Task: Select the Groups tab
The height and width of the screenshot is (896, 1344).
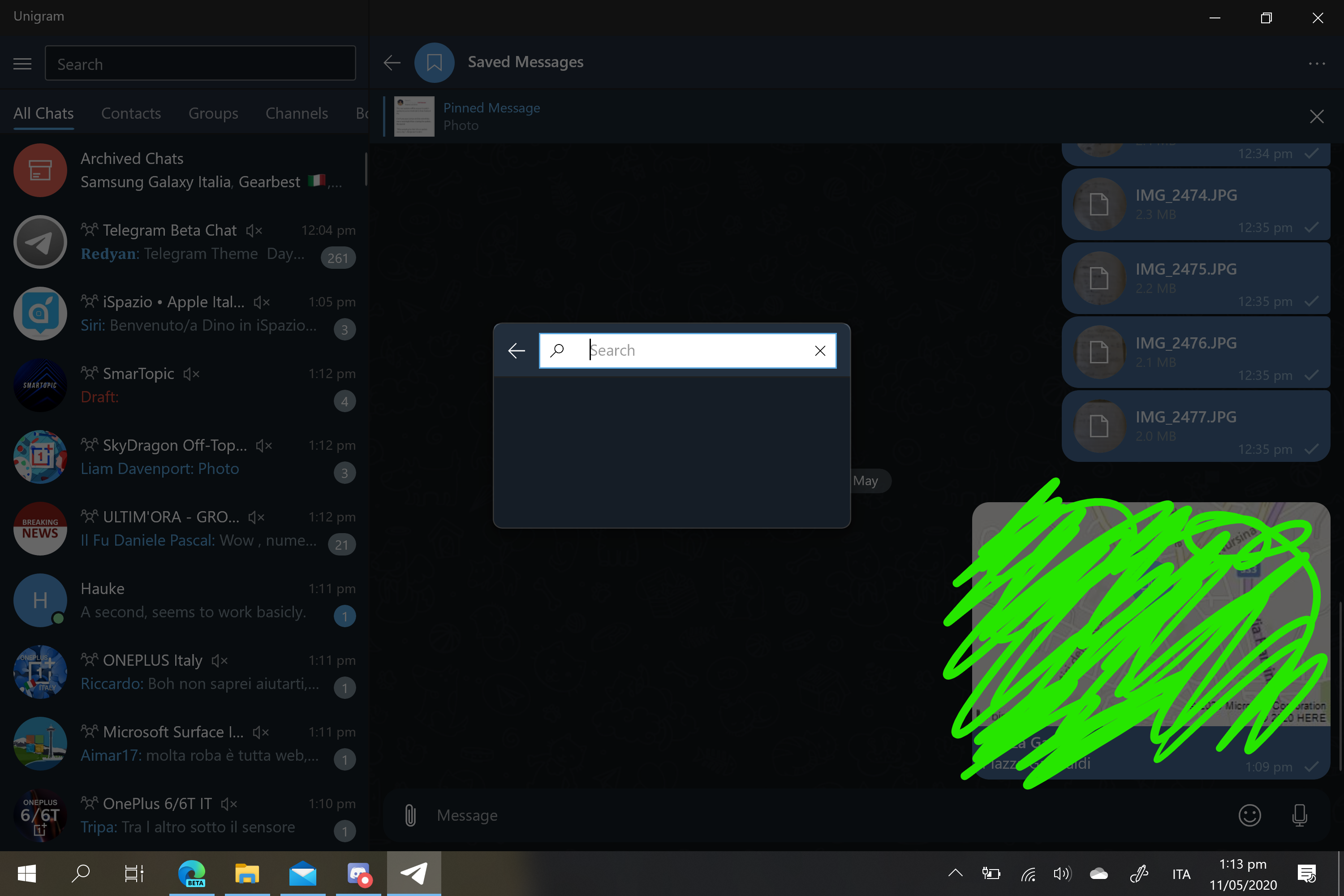Action: click(x=213, y=113)
